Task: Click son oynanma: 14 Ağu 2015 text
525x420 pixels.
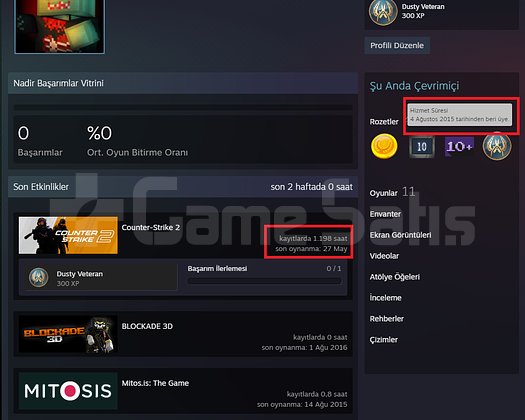Action: pyautogui.click(x=302, y=405)
